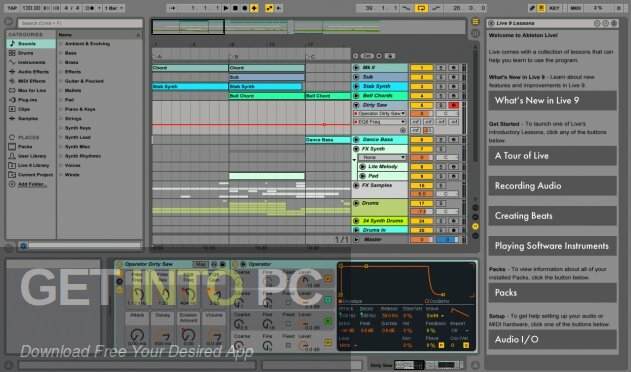This screenshot has height=372, width=631.
Task: Open the A Tour of Live lesson
Action: click(552, 155)
